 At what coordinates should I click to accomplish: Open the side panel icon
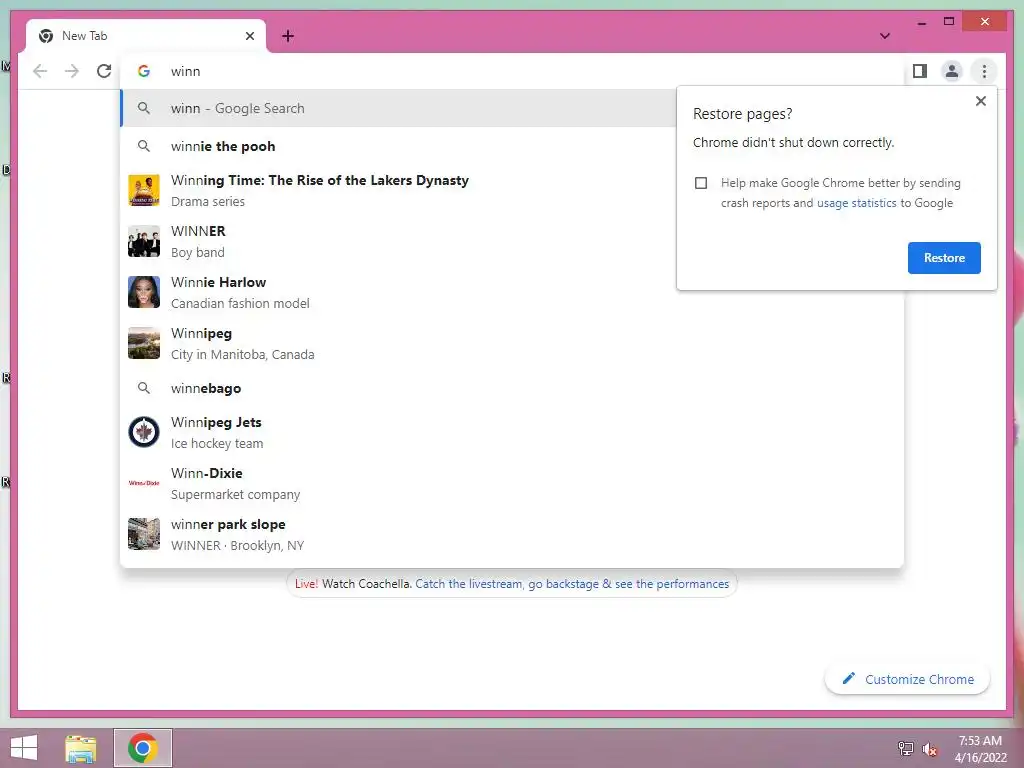pyautogui.click(x=920, y=71)
